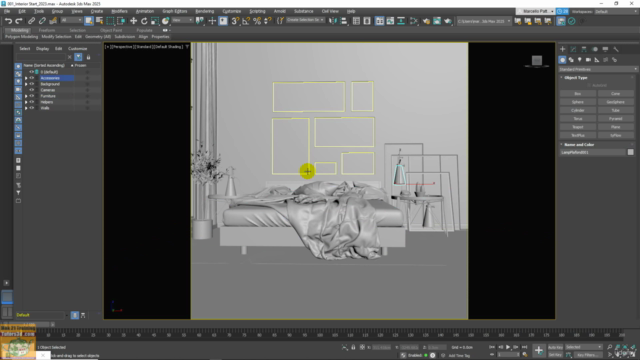Viewport: 640px width, 360px height.
Task: Expand the Furniture layer tree
Action: pyautogui.click(x=26, y=96)
